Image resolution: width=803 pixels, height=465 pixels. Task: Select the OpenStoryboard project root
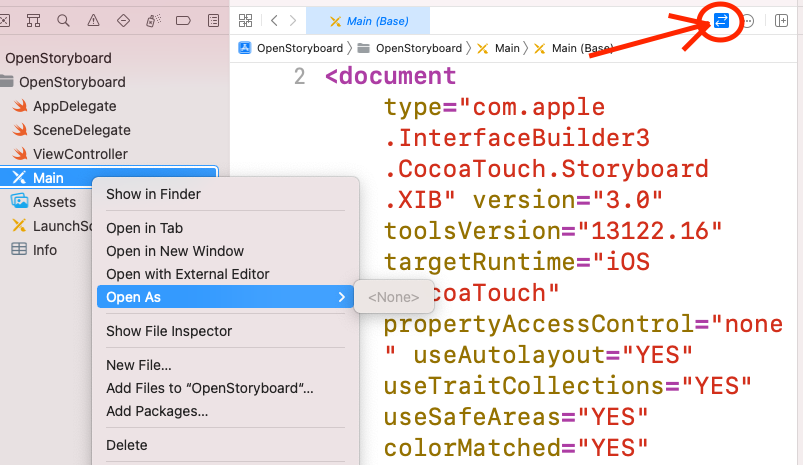(x=58, y=58)
